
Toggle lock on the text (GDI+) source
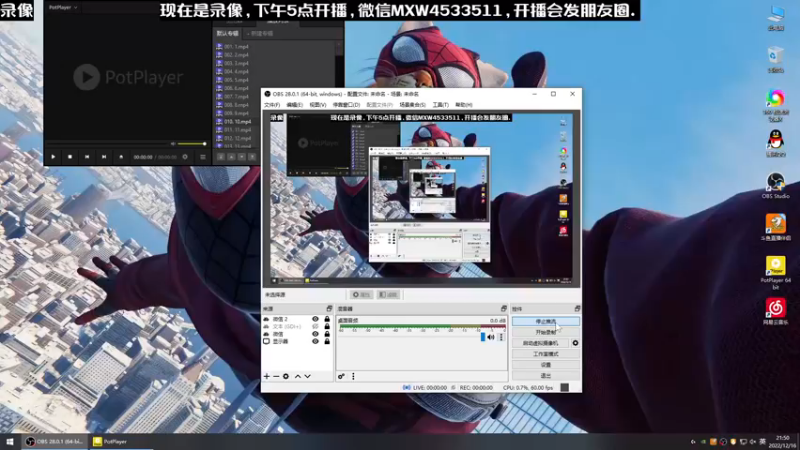327,327
